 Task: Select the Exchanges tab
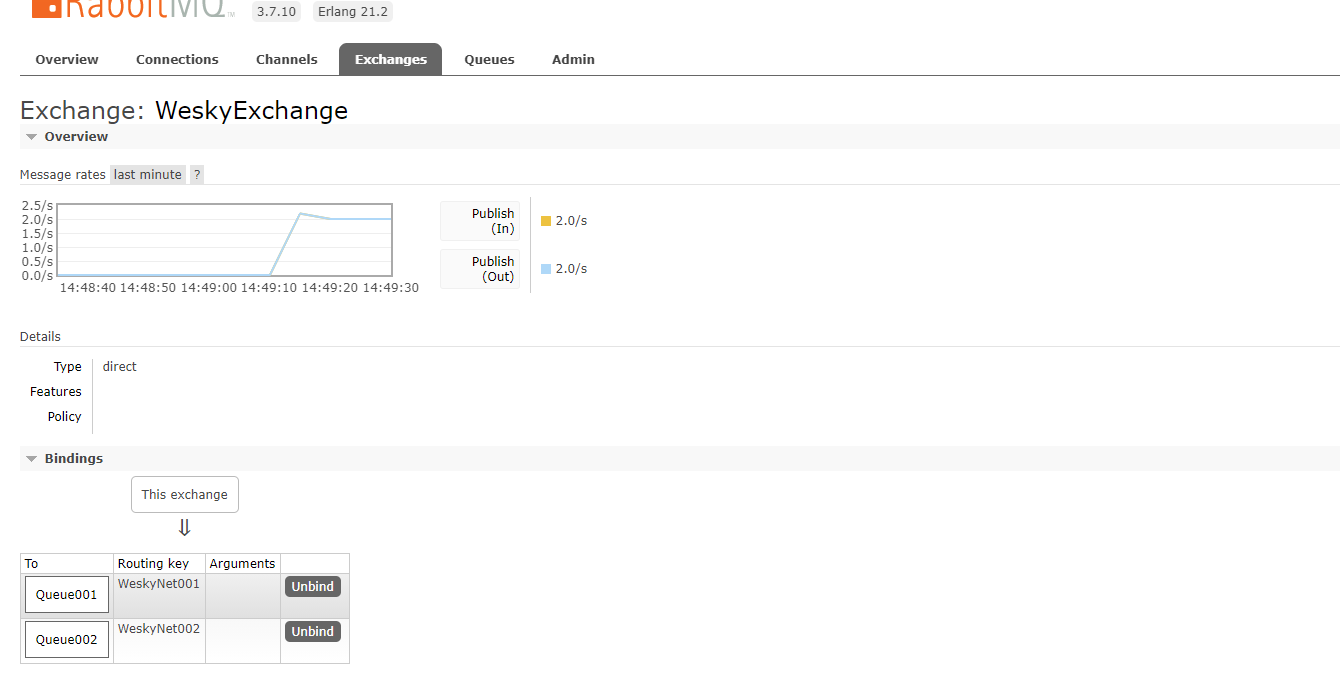[x=390, y=59]
